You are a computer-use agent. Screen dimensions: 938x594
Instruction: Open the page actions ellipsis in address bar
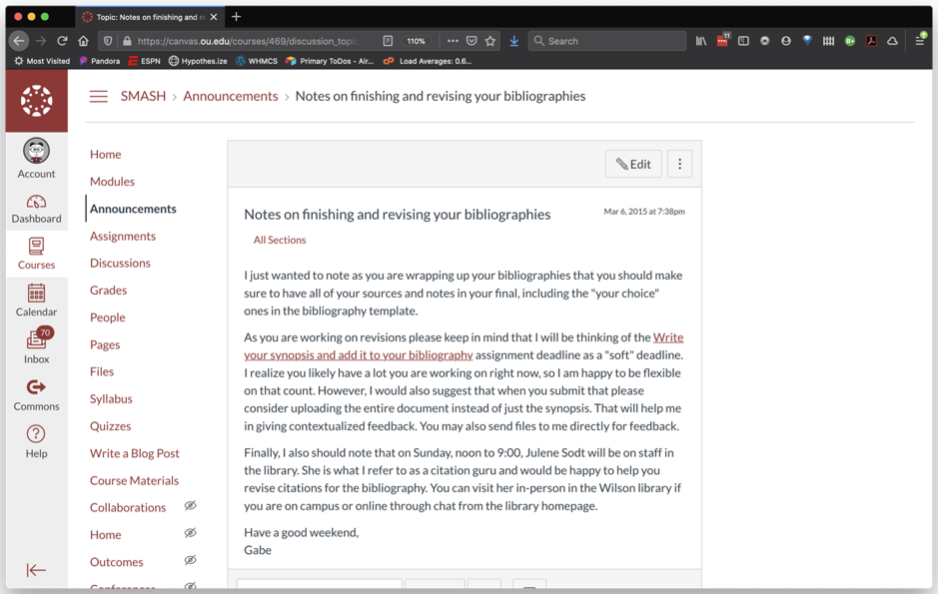[453, 41]
